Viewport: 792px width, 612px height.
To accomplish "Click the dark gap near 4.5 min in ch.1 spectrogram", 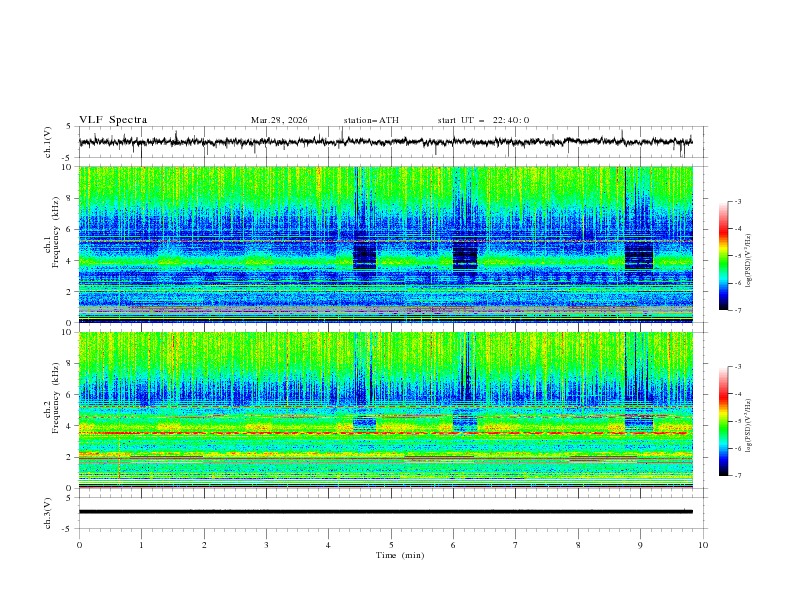I will (364, 256).
